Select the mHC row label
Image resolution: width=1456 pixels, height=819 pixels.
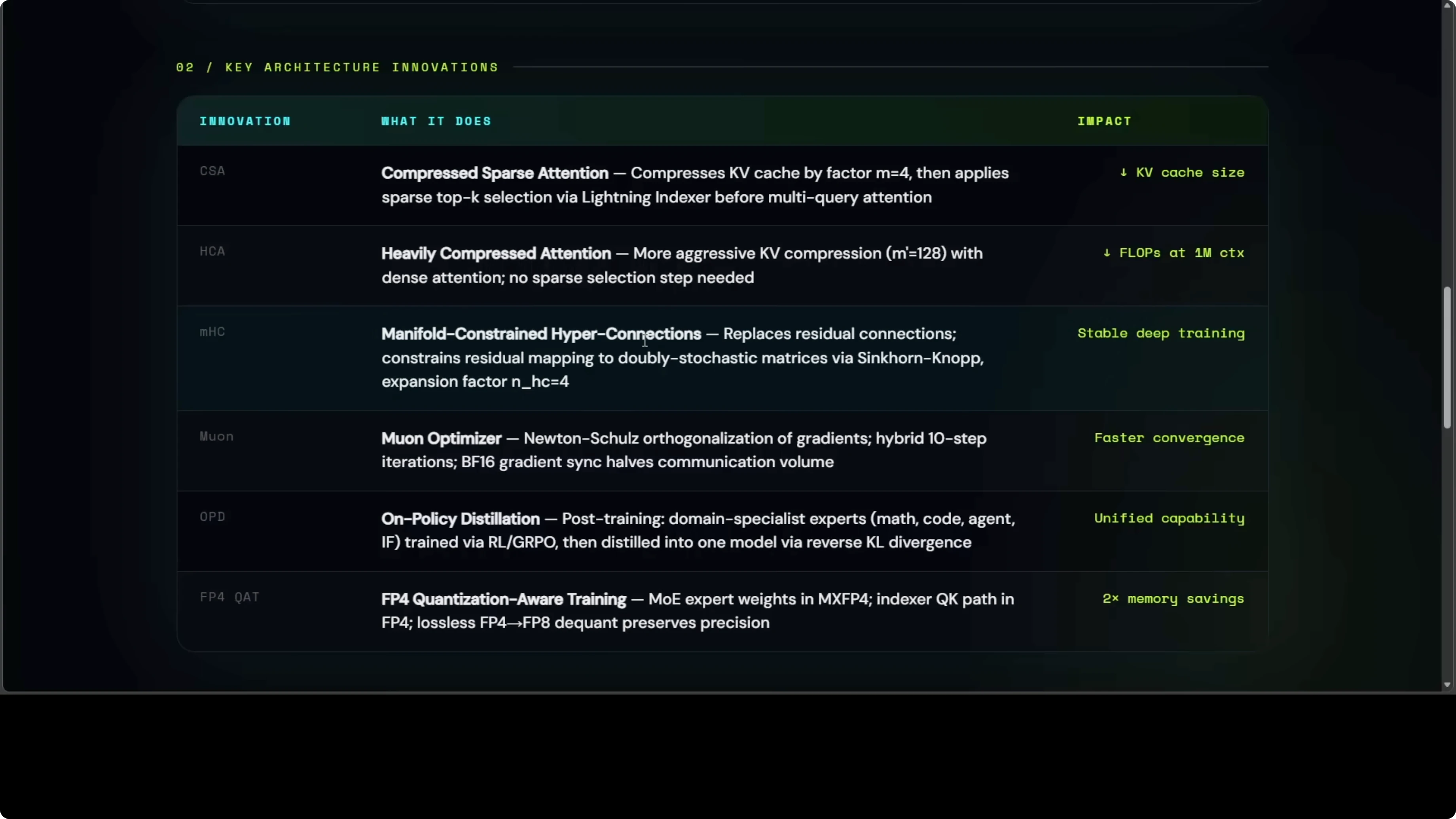pos(212,332)
